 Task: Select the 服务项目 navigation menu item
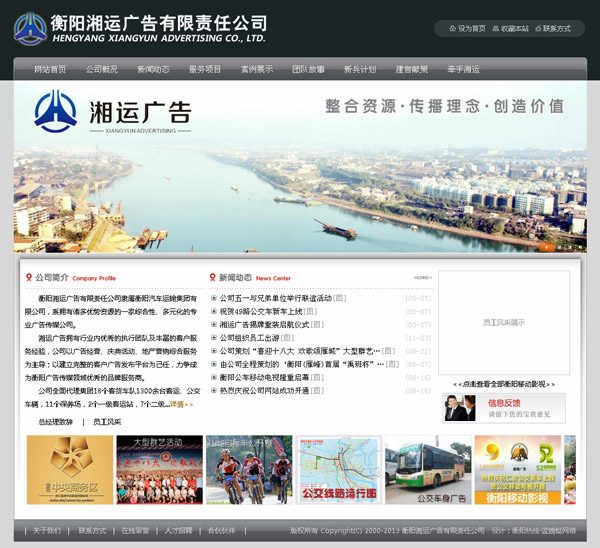(x=205, y=70)
